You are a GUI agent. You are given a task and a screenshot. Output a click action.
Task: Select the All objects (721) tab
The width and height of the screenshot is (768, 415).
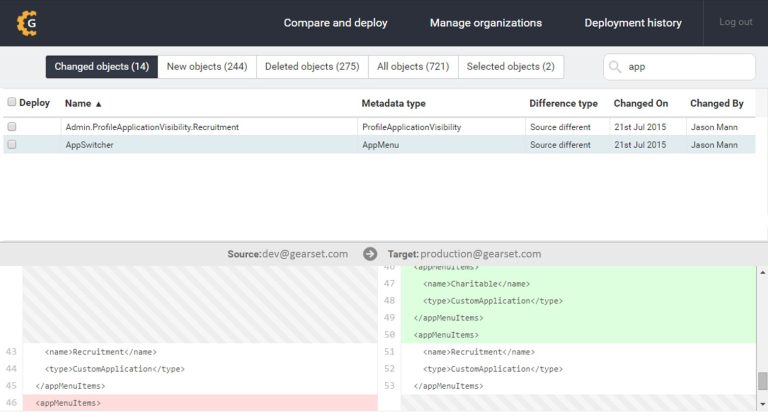coord(413,67)
